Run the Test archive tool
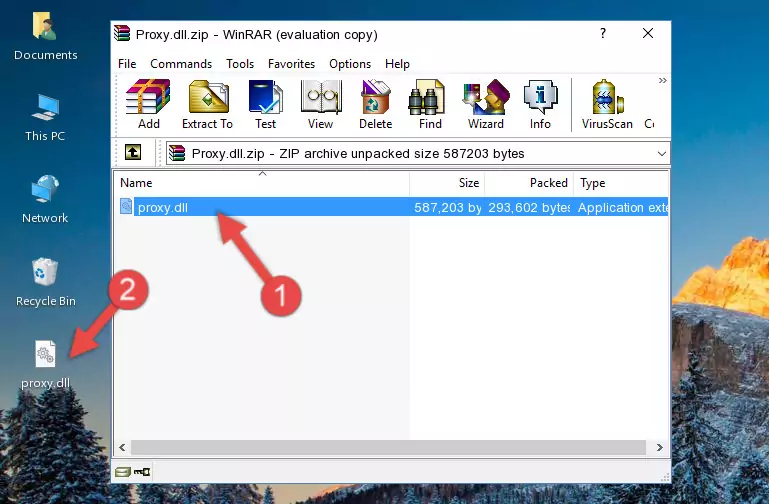 [x=265, y=104]
